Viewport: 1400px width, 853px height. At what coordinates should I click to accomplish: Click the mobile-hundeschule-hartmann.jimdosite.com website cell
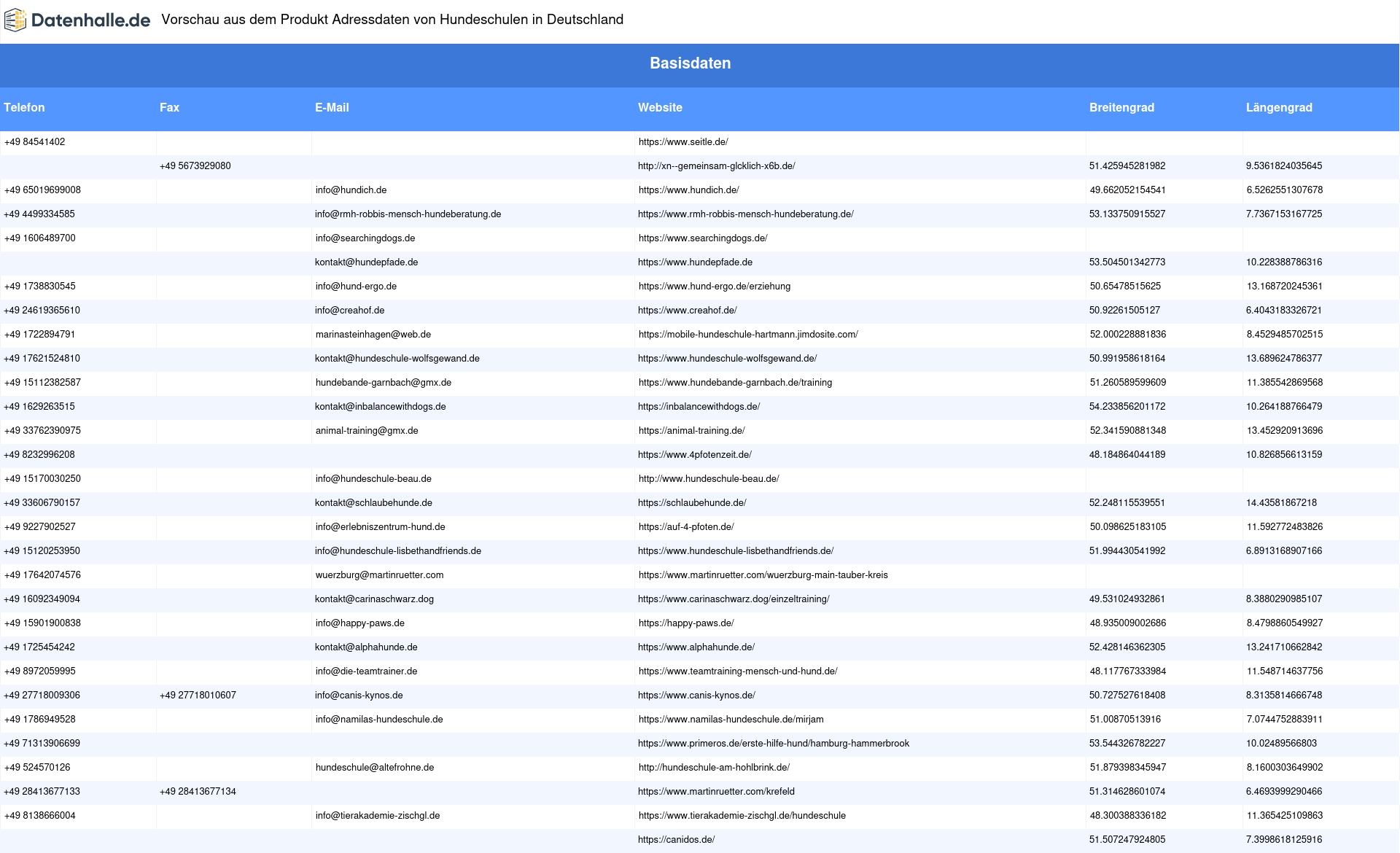coord(748,335)
